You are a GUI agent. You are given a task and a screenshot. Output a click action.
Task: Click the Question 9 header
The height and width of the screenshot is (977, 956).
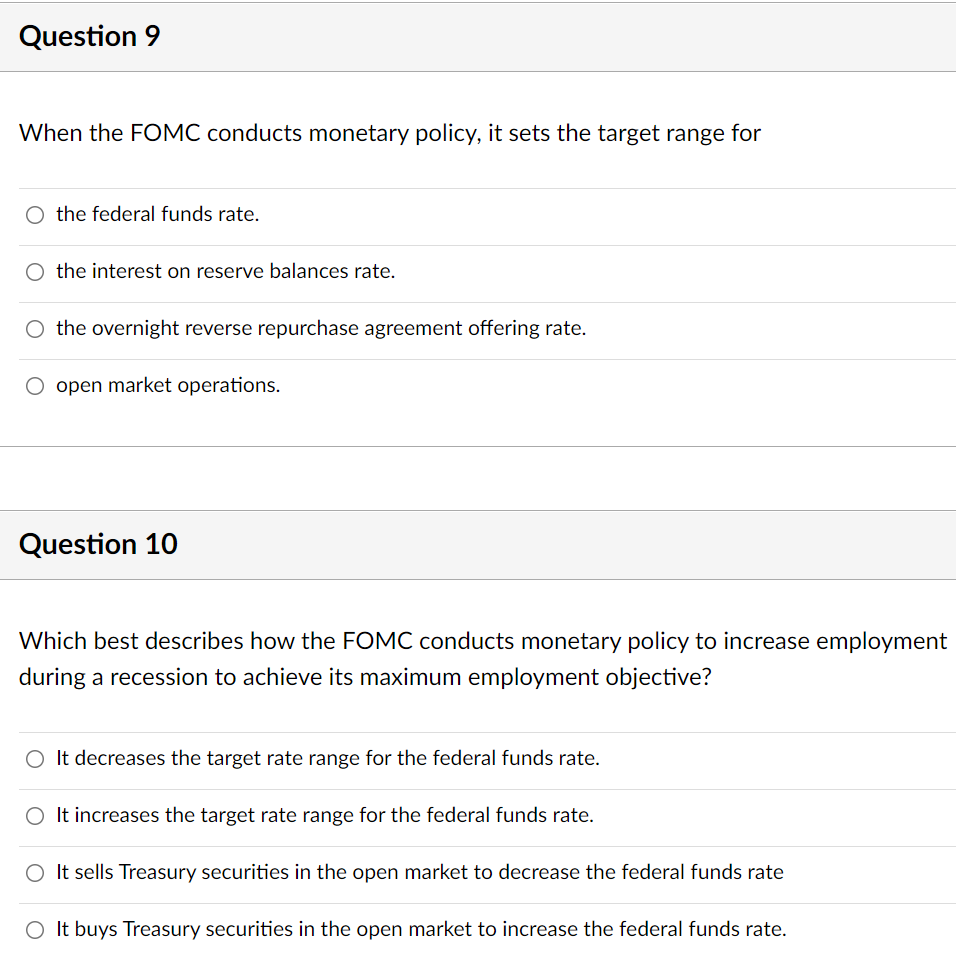(89, 36)
